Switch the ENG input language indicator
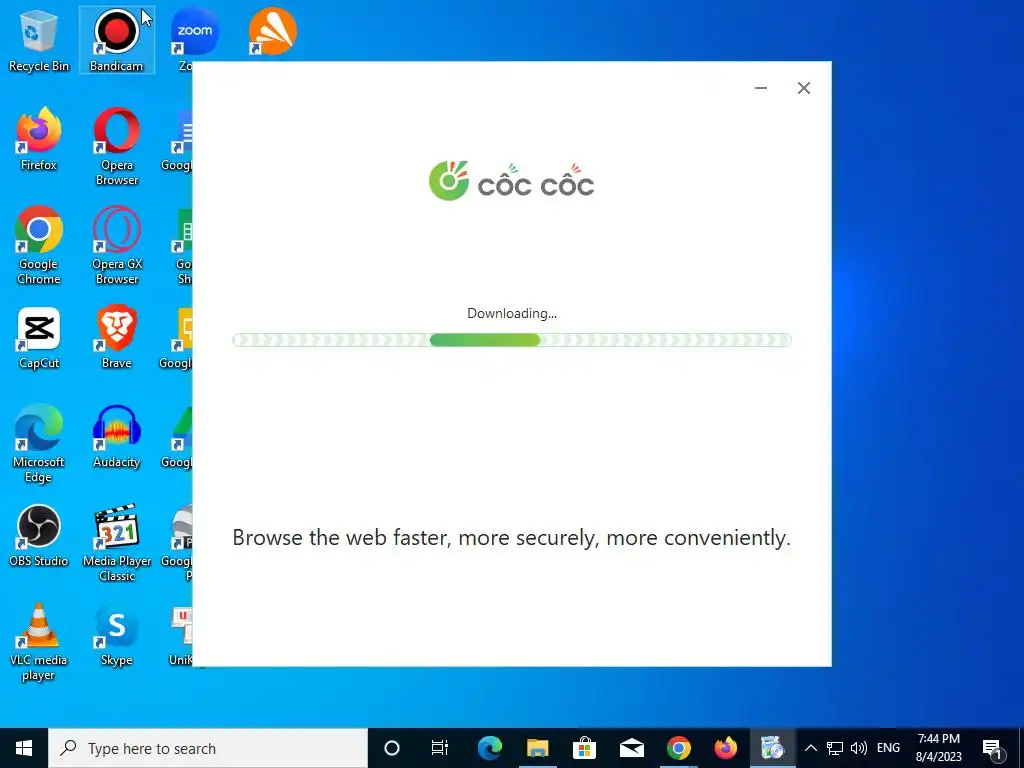1024x768 pixels. [x=888, y=748]
